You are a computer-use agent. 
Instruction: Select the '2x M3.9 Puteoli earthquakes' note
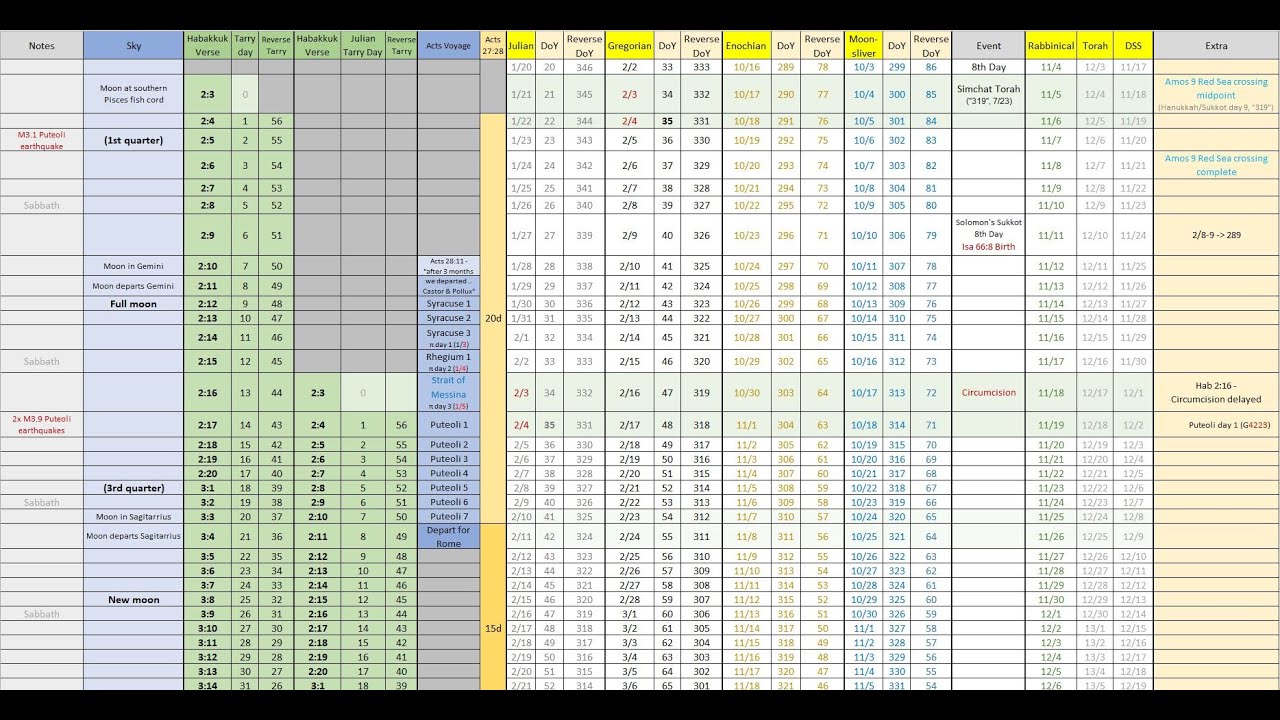[42, 424]
